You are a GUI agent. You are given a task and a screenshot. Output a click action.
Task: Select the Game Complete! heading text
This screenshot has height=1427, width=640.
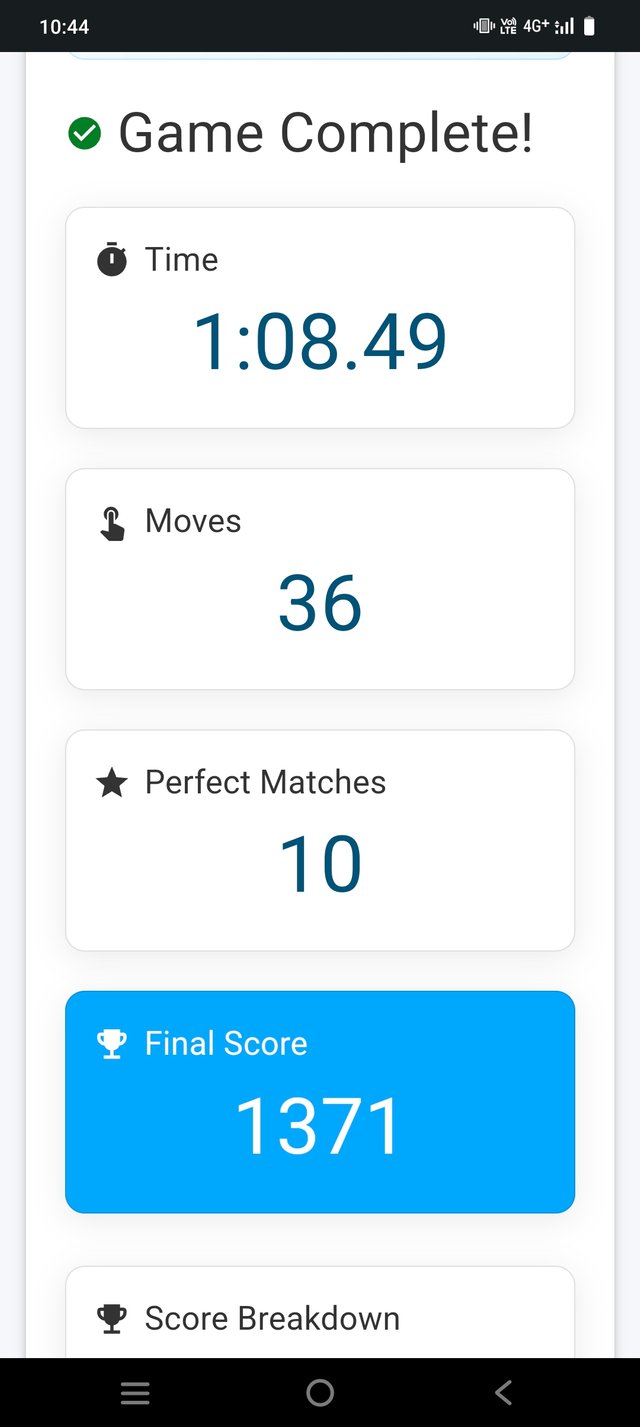point(326,133)
